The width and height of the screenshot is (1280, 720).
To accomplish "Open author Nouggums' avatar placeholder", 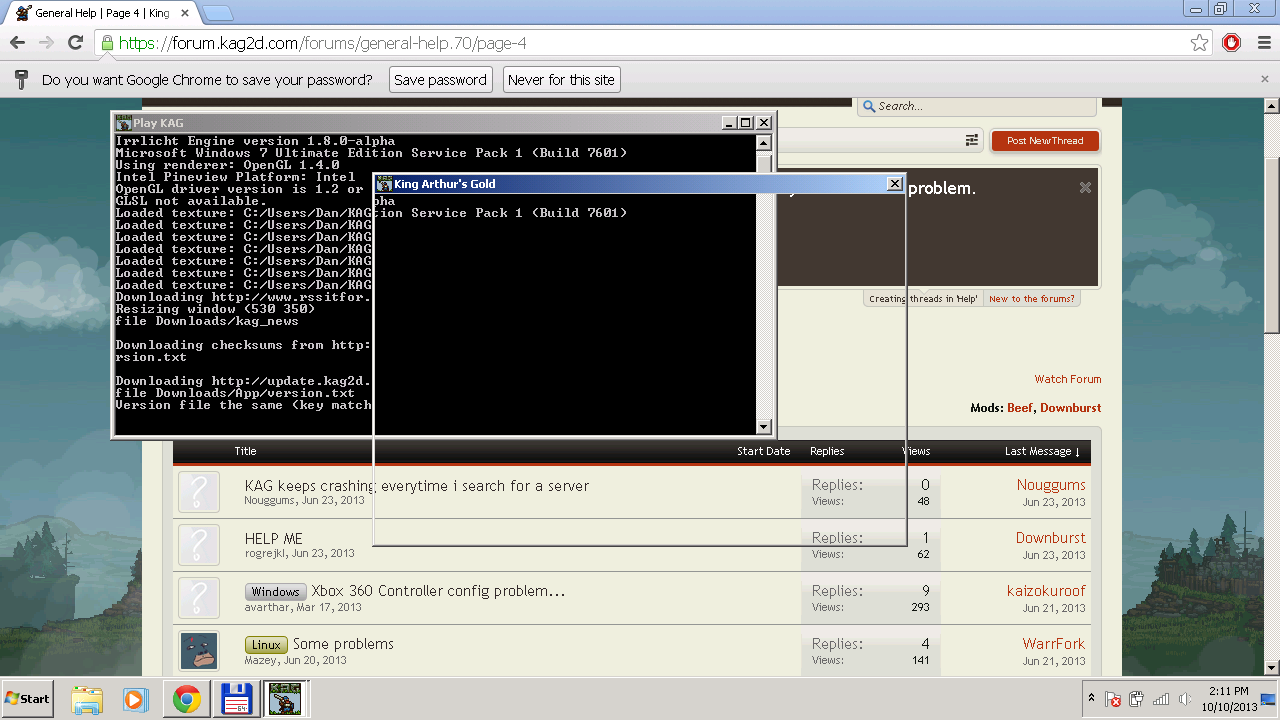I will [x=199, y=492].
